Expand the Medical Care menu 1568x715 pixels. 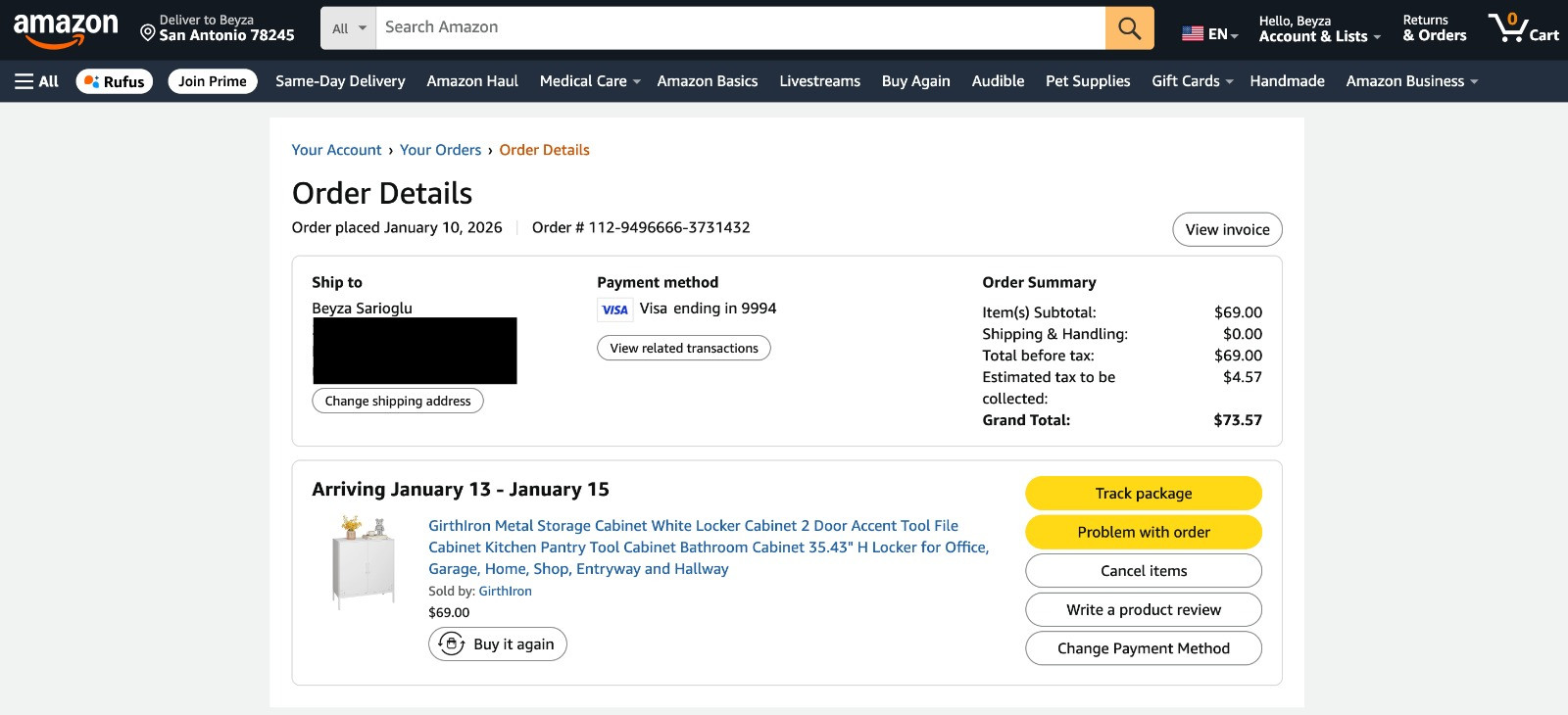click(589, 81)
